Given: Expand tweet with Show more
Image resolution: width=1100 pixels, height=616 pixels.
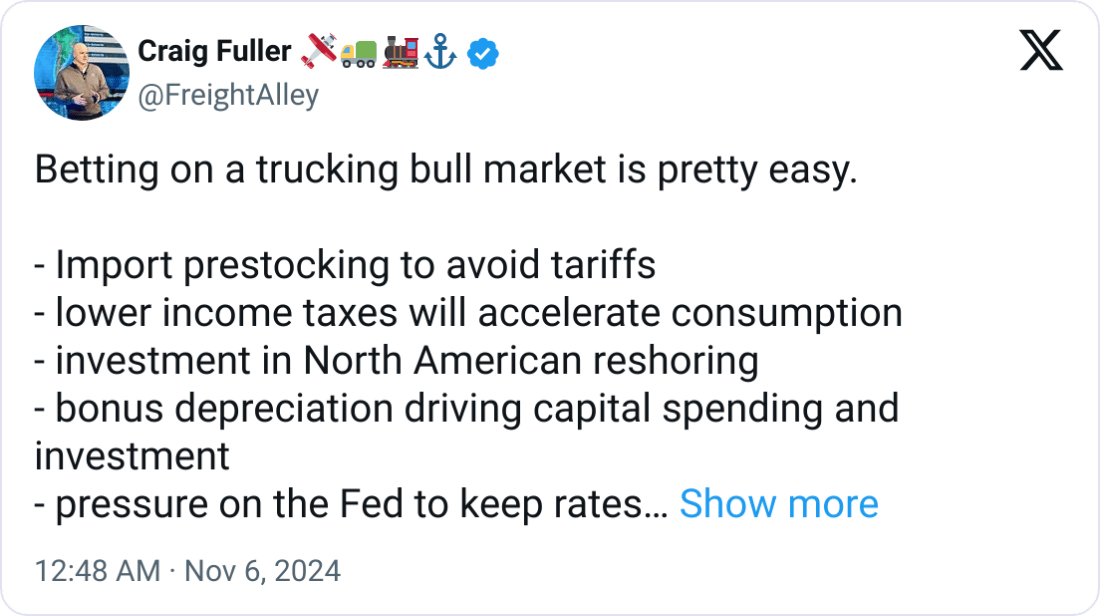Looking at the screenshot, I should 778,505.
